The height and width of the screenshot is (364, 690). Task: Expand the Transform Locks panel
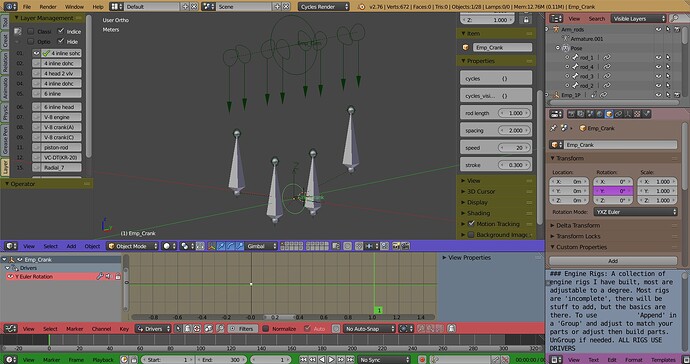(578, 236)
